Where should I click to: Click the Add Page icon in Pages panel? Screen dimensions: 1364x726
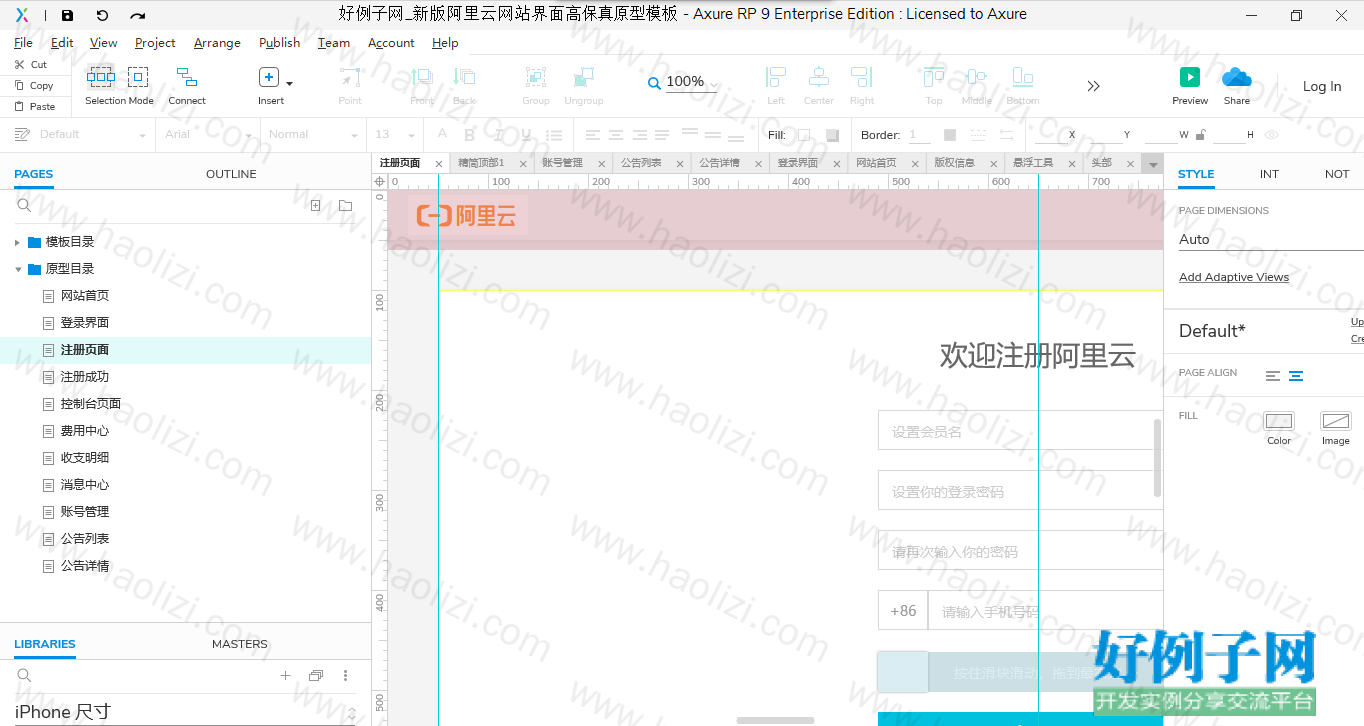point(316,206)
